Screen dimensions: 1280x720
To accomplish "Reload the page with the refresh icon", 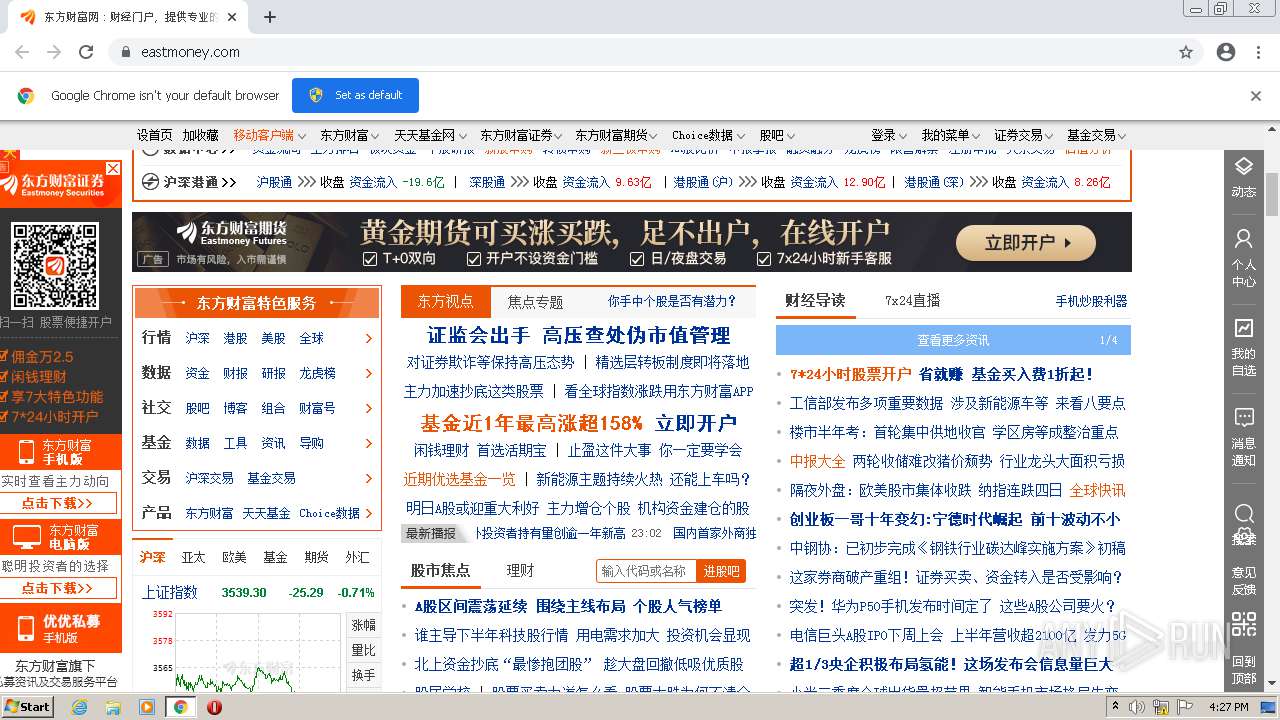I will [x=86, y=52].
